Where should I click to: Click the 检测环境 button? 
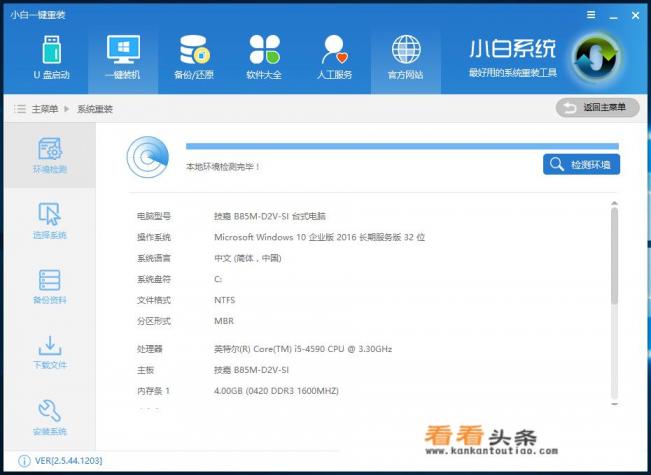tap(581, 164)
